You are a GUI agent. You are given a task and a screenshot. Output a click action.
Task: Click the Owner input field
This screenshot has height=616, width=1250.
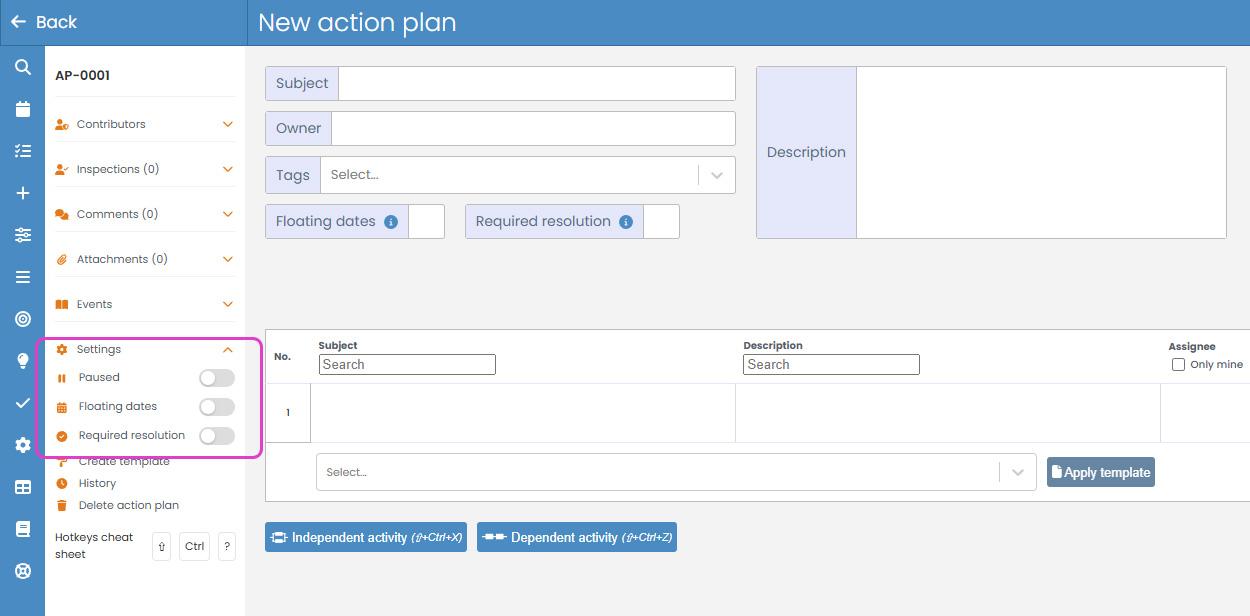tap(533, 128)
